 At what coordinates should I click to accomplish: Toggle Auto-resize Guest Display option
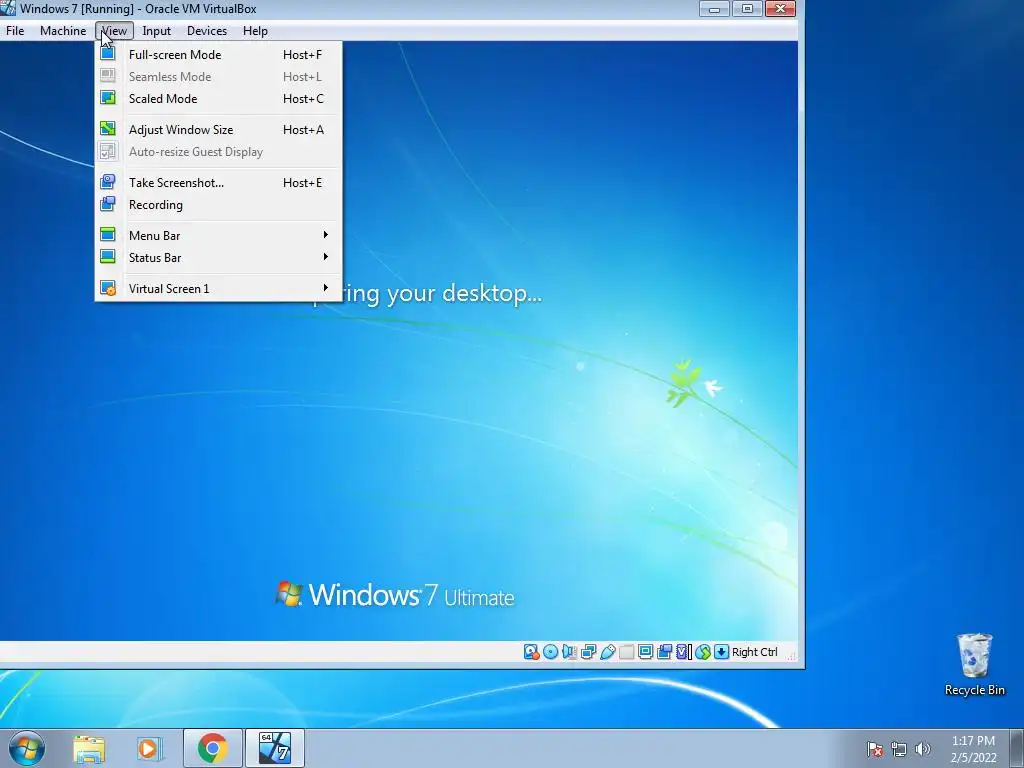point(219,152)
